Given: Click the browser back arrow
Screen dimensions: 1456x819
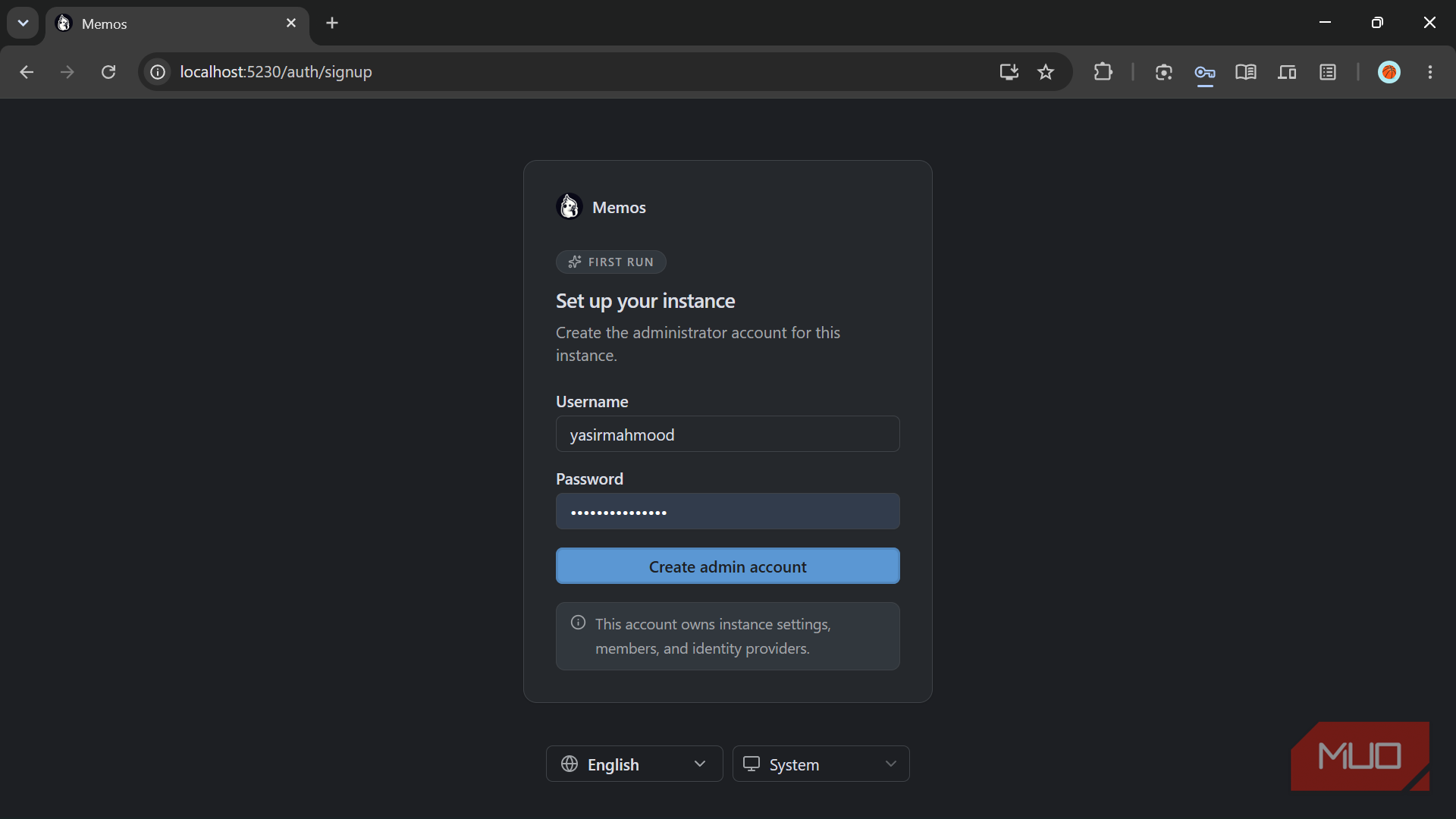Looking at the screenshot, I should coord(27,72).
